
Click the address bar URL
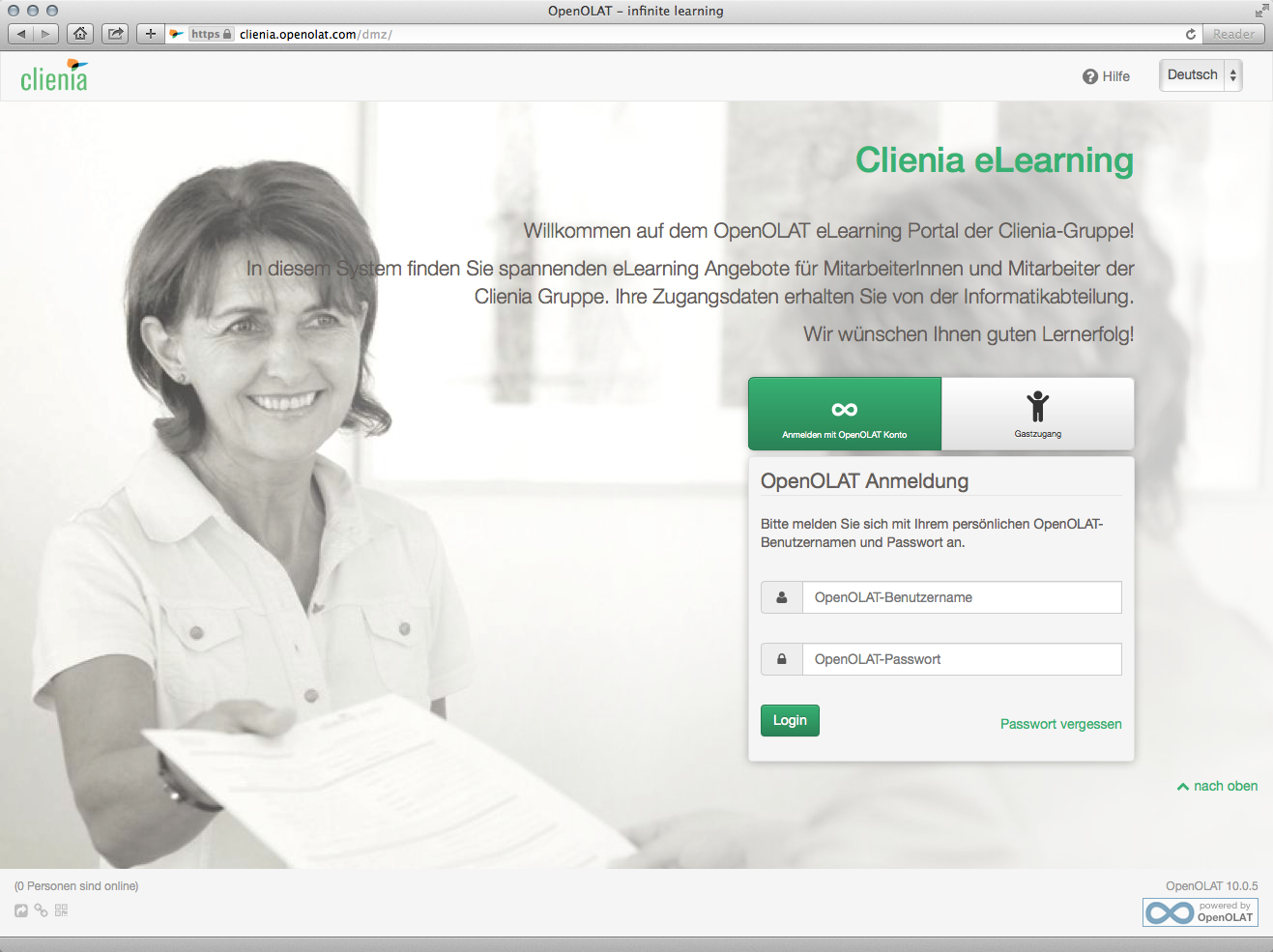point(316,34)
